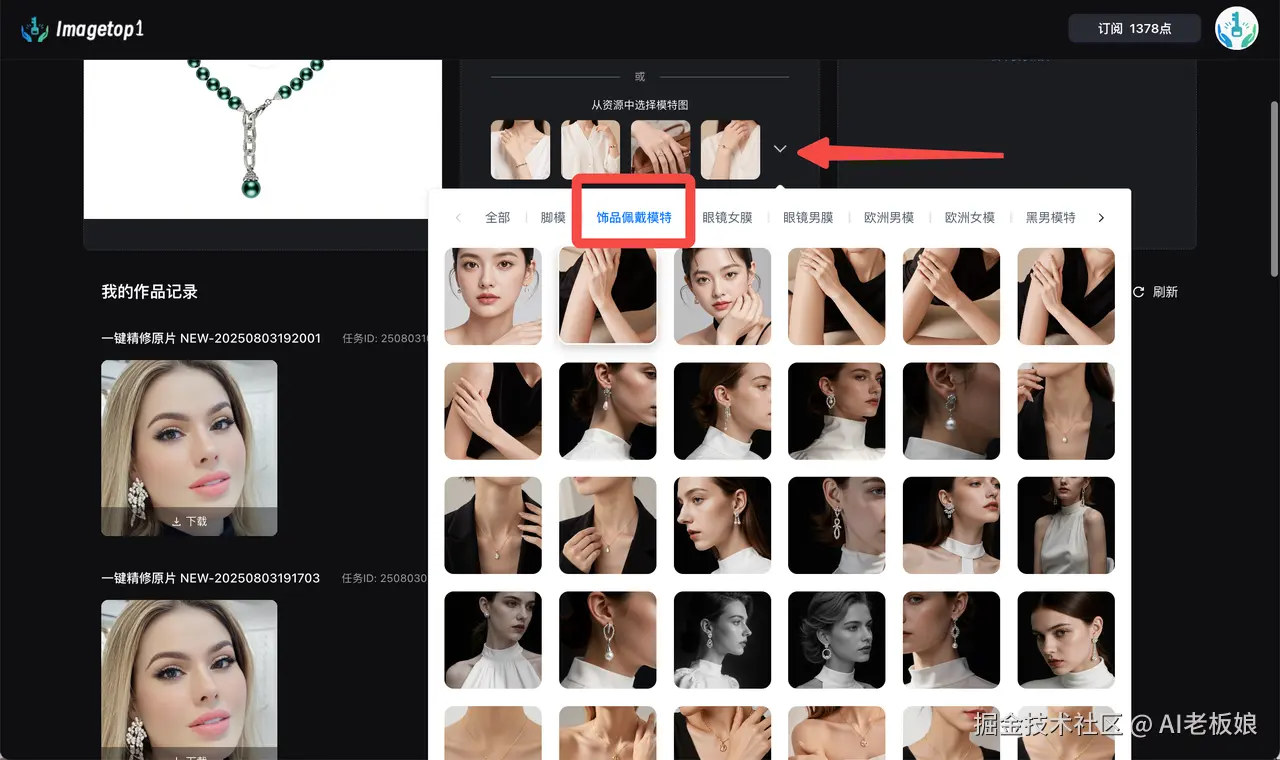The width and height of the screenshot is (1280, 760).
Task: Click the Imagetop1 logo icon
Action: (35, 29)
